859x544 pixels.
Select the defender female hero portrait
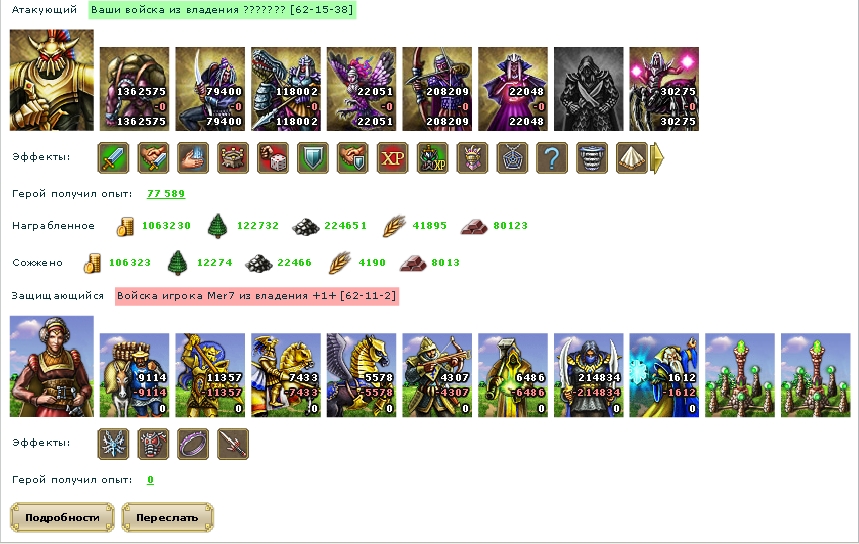click(x=52, y=366)
